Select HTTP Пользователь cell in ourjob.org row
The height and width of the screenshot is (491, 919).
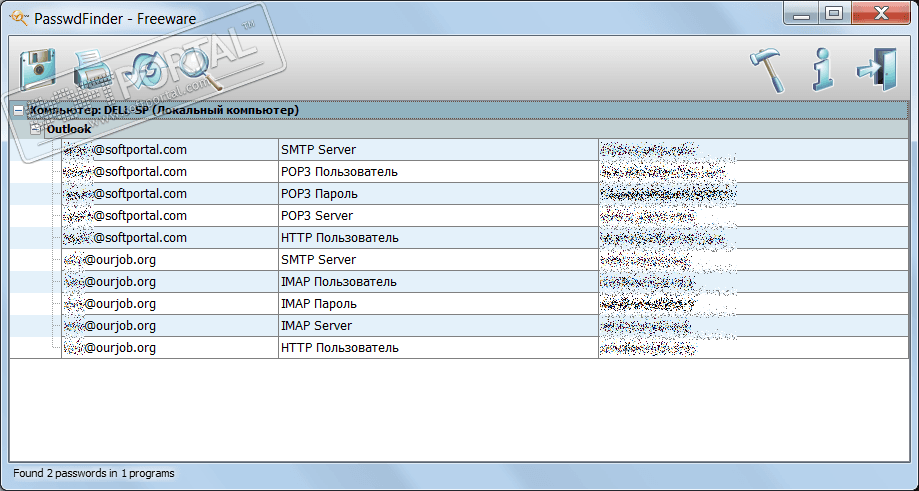click(x=438, y=347)
